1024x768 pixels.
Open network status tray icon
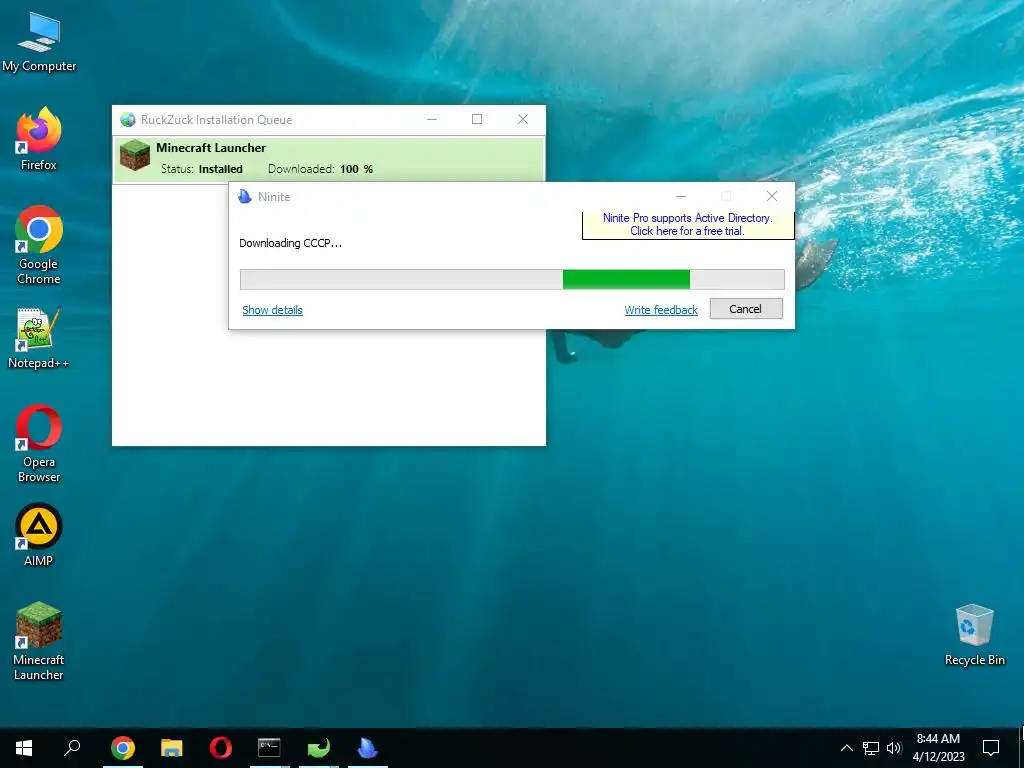click(x=871, y=748)
